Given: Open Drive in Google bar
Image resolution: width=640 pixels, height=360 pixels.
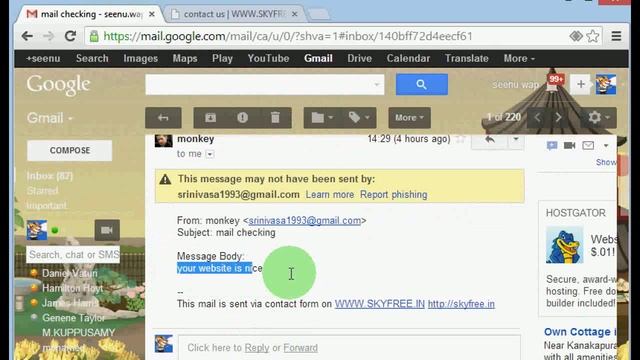Looking at the screenshot, I should coord(360,58).
